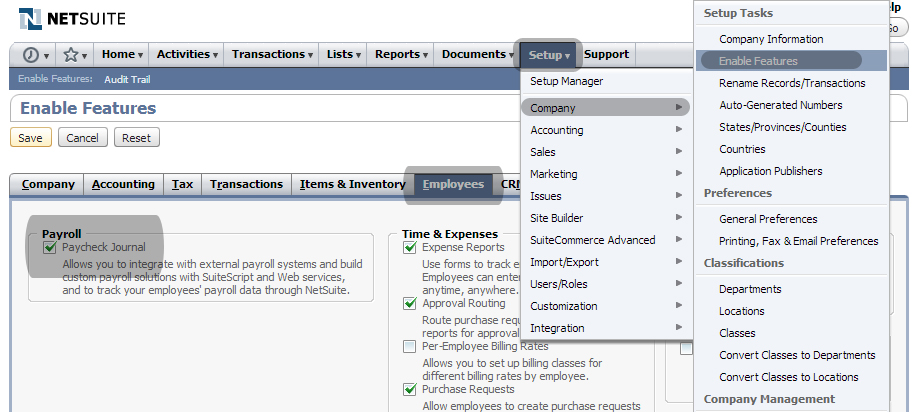Expand the Site Builder submenu

tap(606, 218)
